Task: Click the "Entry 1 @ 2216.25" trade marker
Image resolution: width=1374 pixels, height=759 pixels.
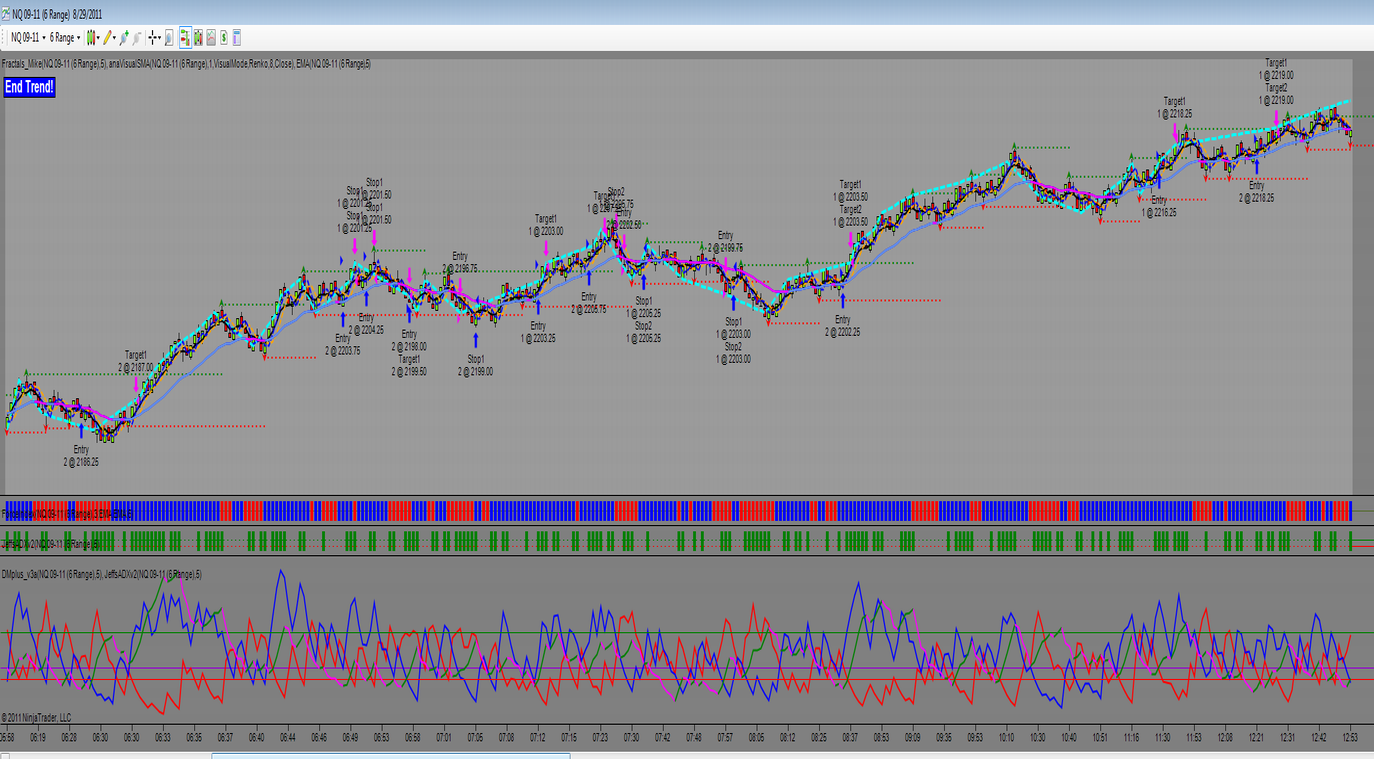Action: (1159, 207)
